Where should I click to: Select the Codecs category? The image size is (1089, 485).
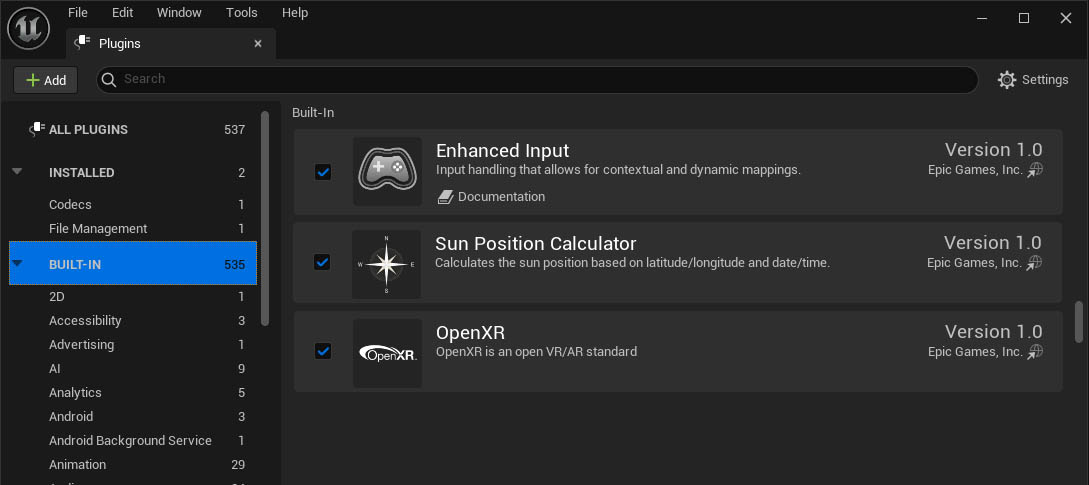coord(133,204)
